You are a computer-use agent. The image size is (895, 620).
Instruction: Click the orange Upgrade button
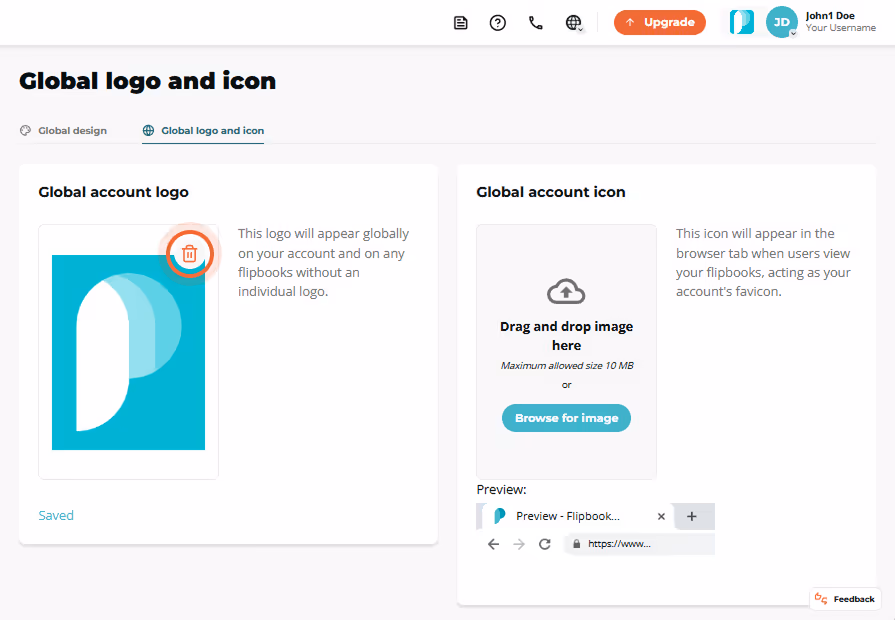point(660,22)
